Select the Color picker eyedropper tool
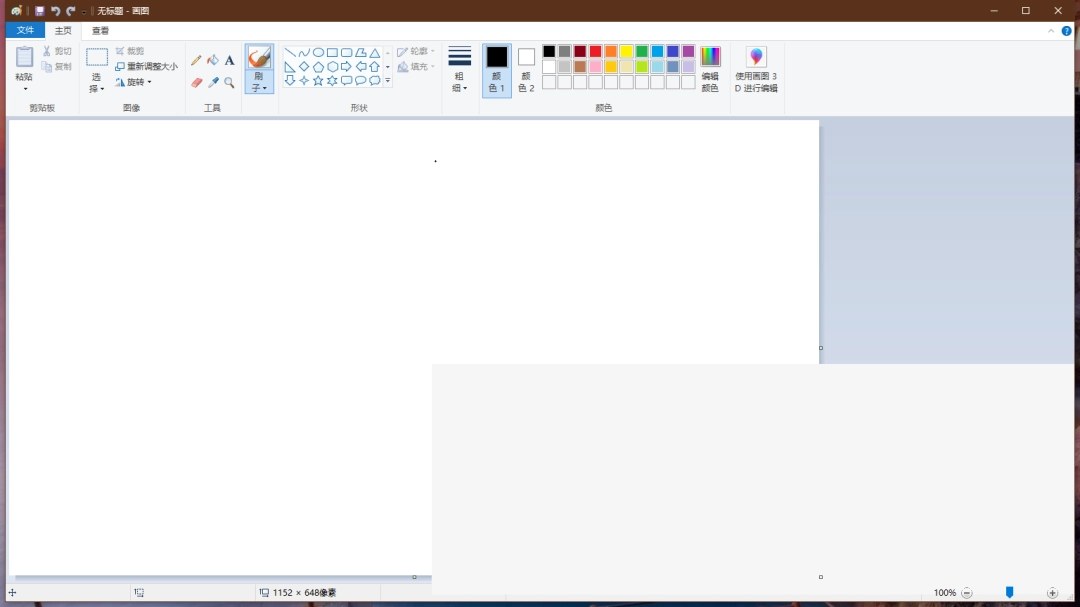The height and width of the screenshot is (607, 1080). [x=213, y=83]
